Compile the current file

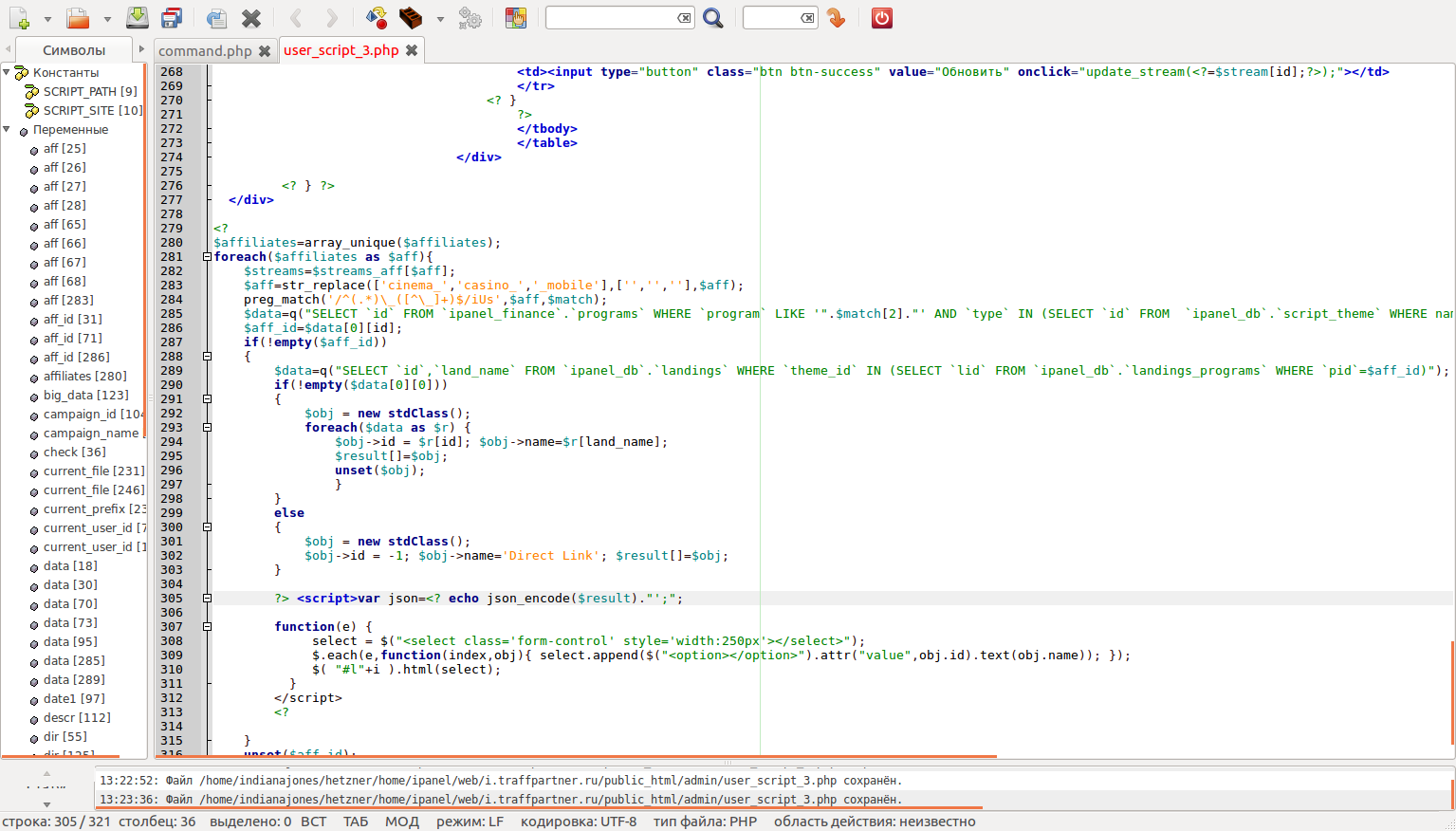(377, 18)
